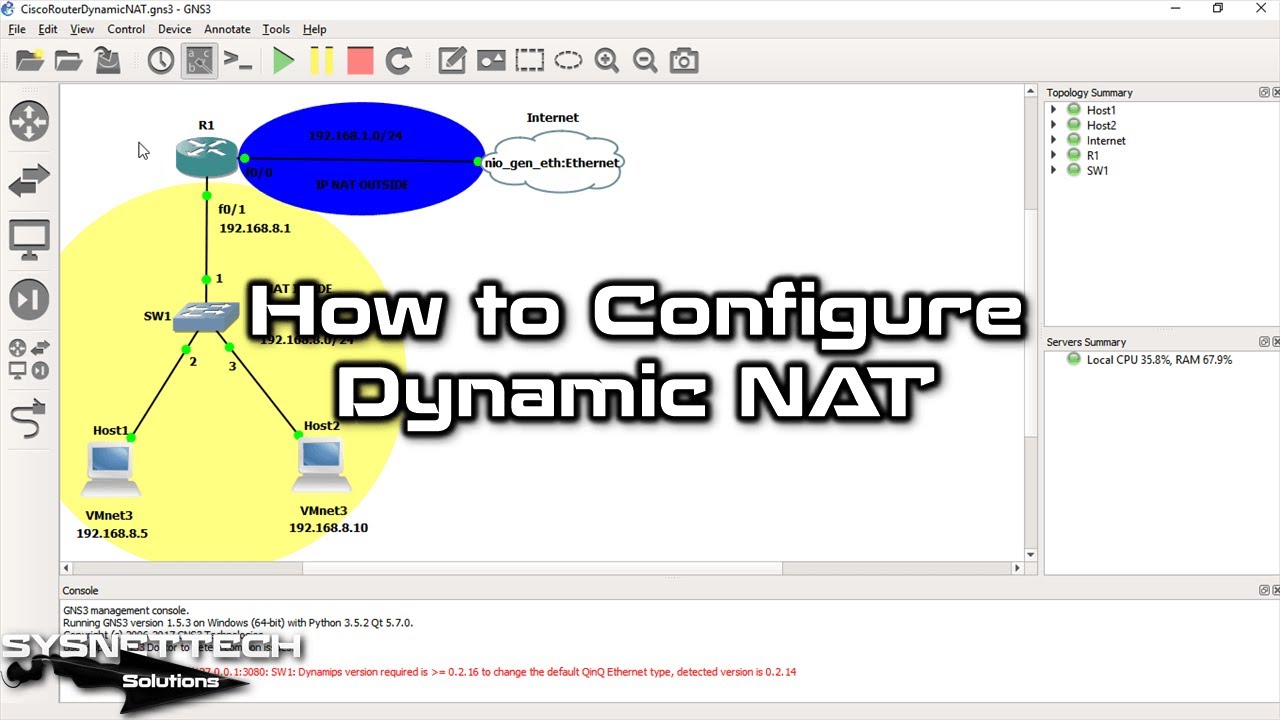Browse end devices monitor icon
The image size is (1280, 720).
click(29, 240)
